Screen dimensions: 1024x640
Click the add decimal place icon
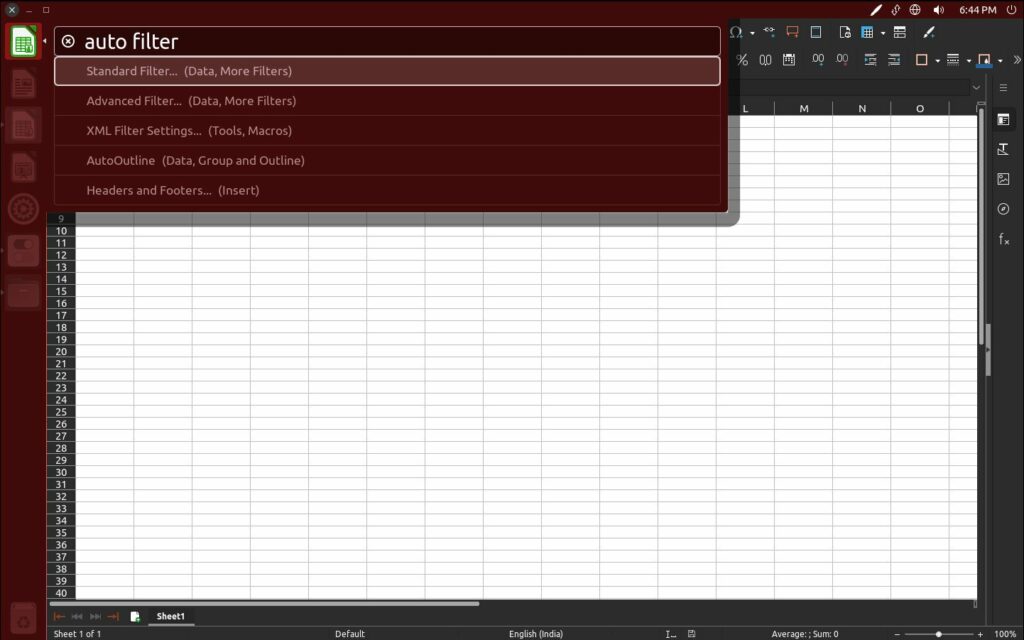pos(818,60)
